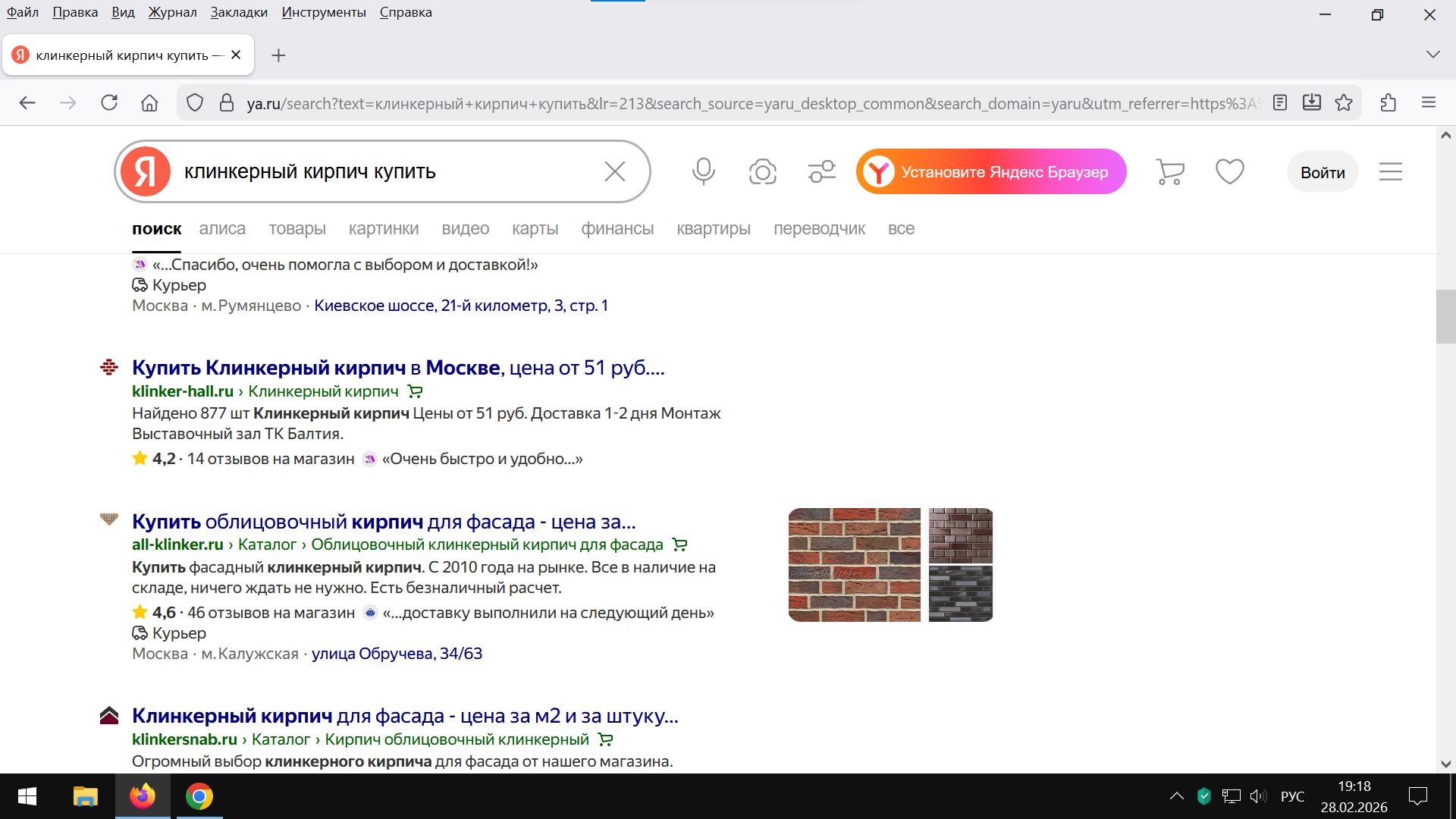The height and width of the screenshot is (819, 1456).
Task: Open Yandex hamburger menu next to Войти
Action: [x=1390, y=171]
